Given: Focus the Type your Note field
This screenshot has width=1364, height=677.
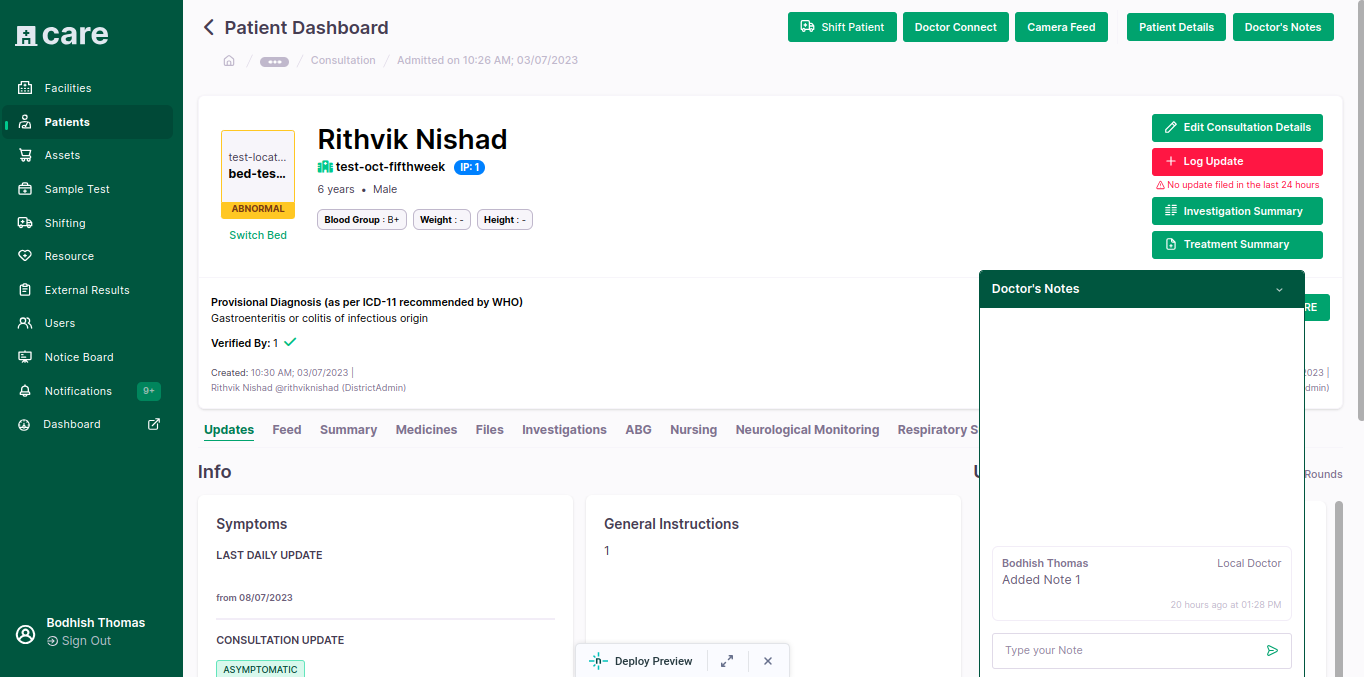Looking at the screenshot, I should tap(1128, 651).
